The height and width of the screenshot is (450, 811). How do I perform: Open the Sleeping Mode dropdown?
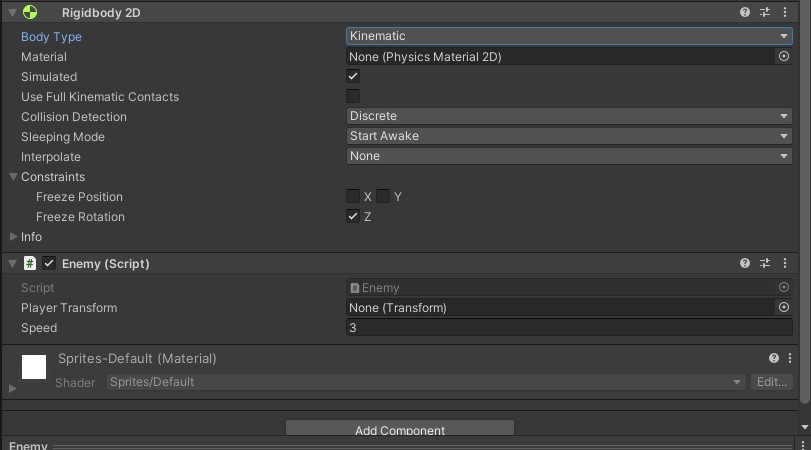tap(569, 136)
